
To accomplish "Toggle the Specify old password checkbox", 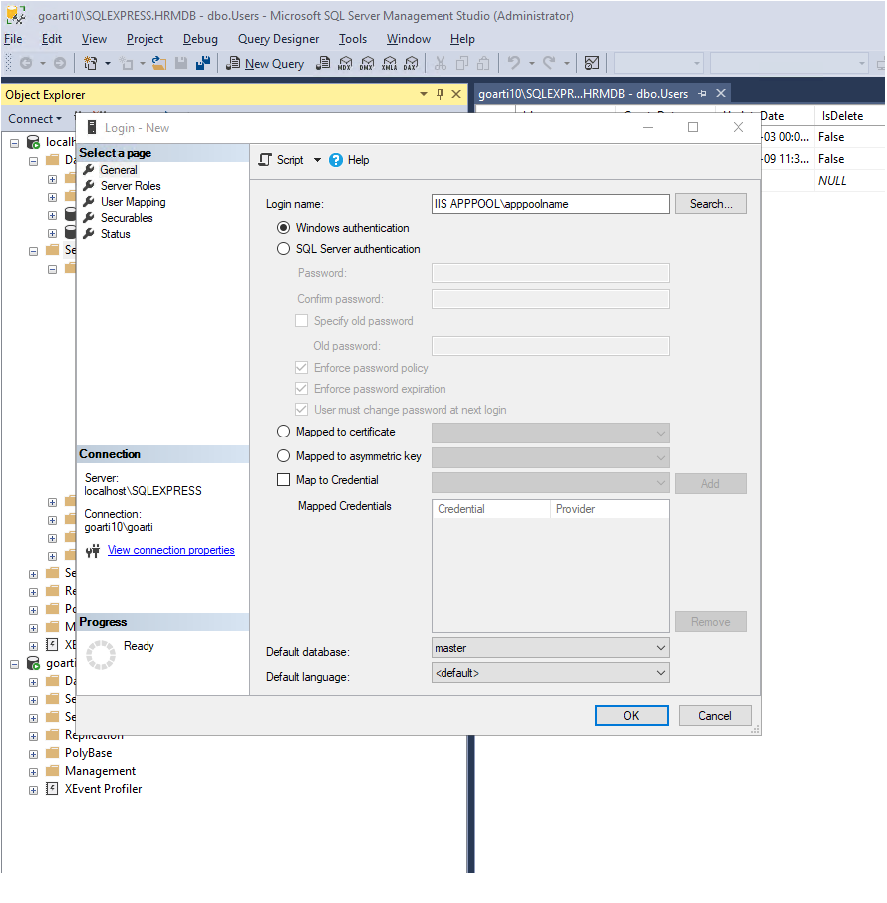I will [x=301, y=320].
